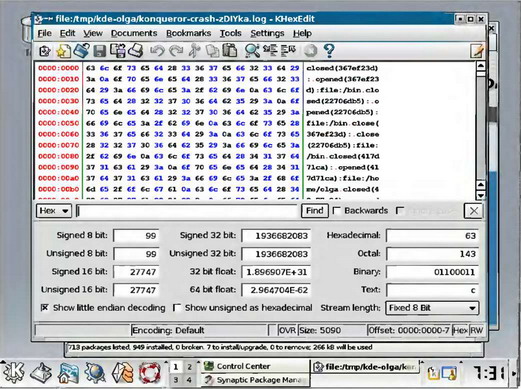Enable the Backwards search checkbox
The width and height of the screenshot is (521, 389).
click(x=337, y=211)
